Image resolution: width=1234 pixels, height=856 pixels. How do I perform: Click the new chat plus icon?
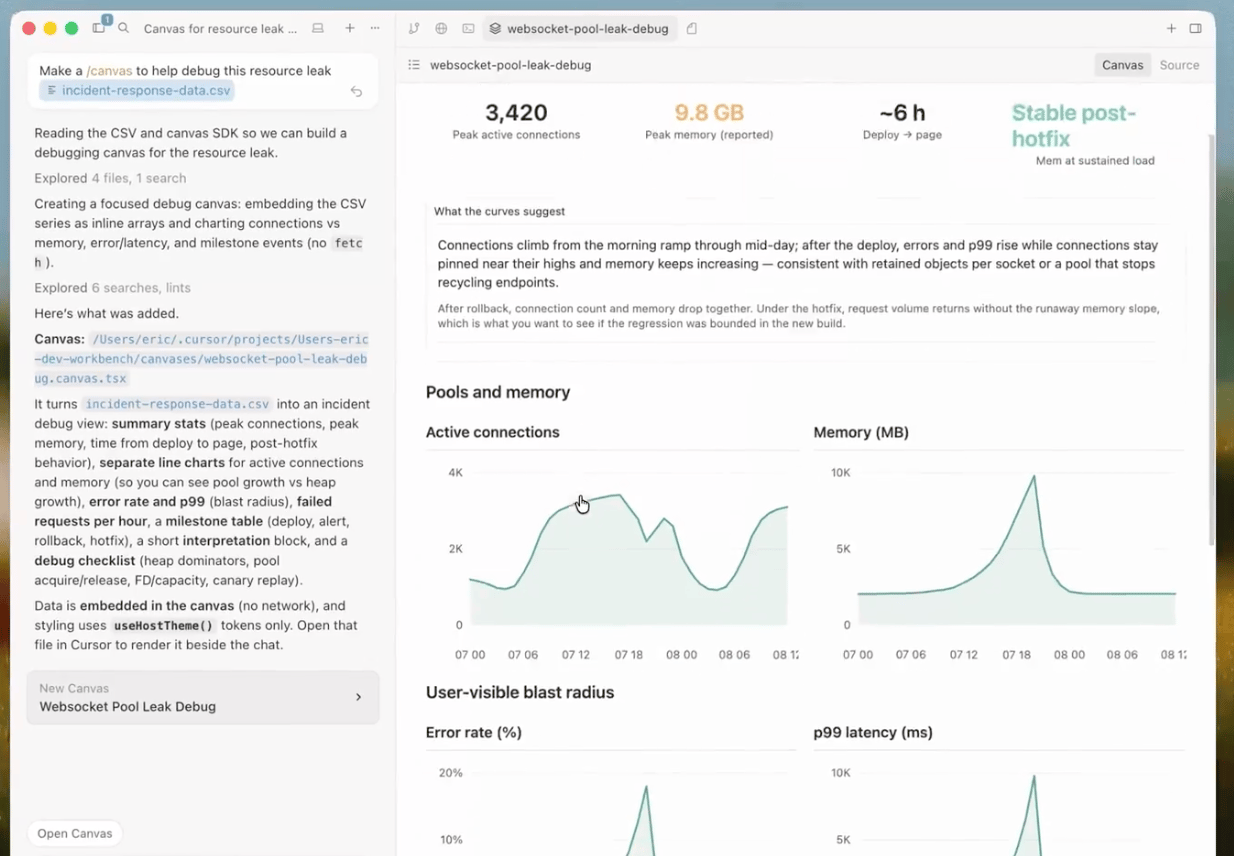350,29
